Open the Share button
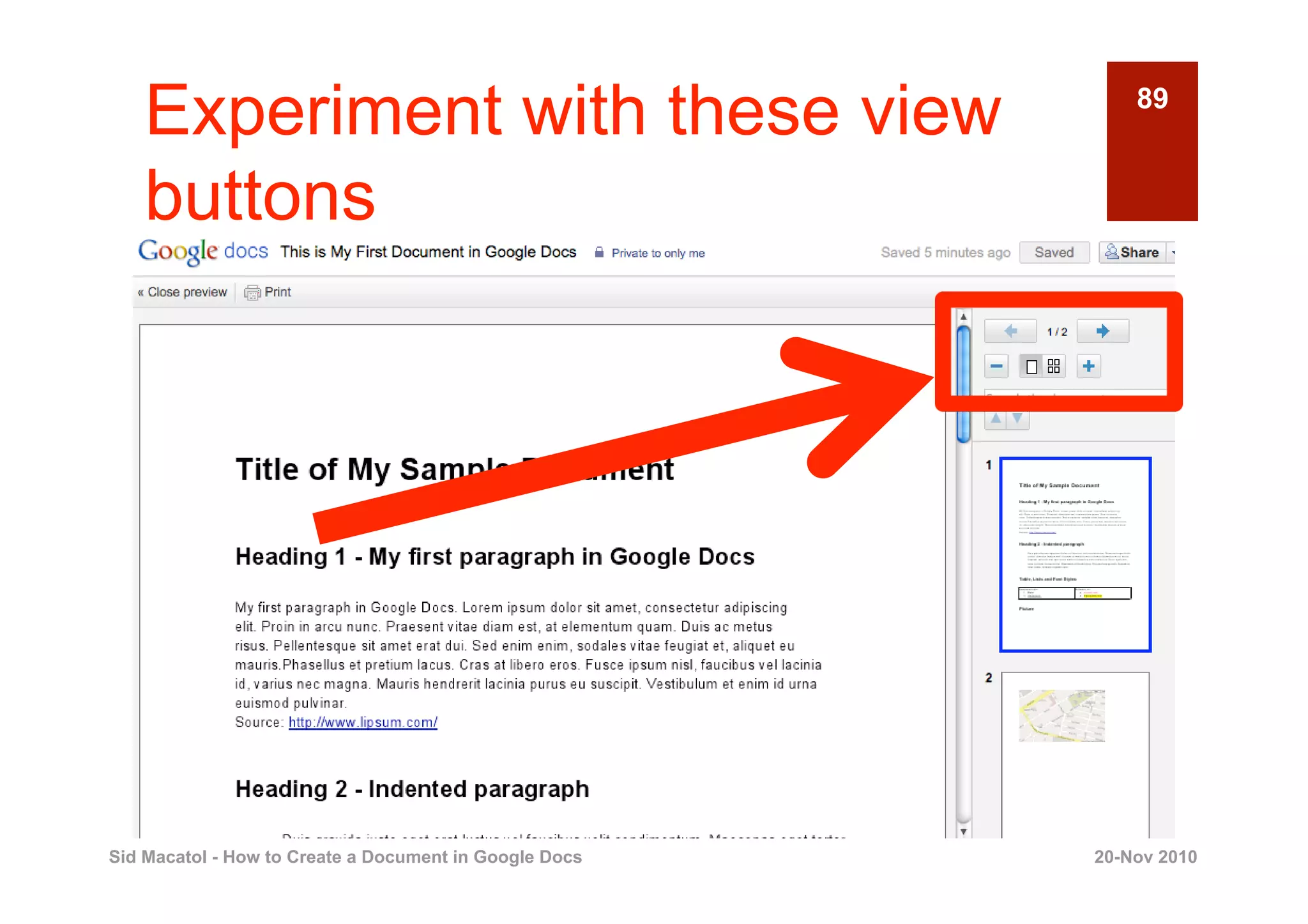1308x924 pixels. click(1132, 252)
